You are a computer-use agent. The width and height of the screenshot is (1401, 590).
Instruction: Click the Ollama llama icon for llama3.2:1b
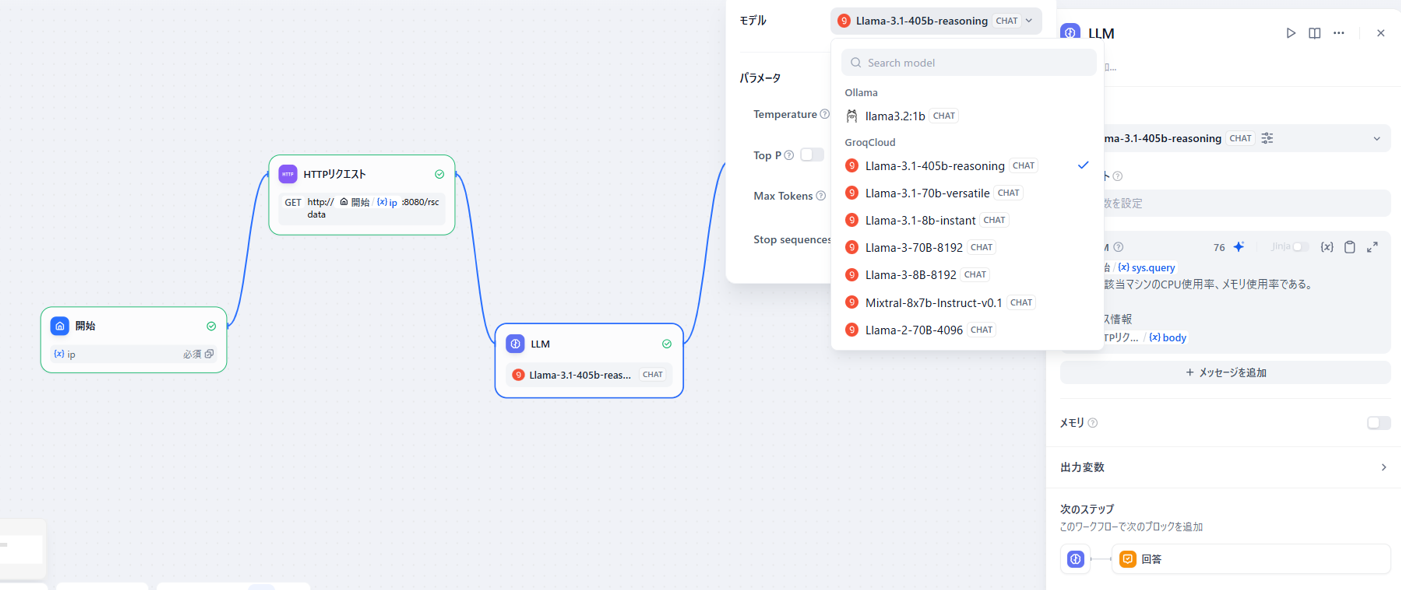coord(852,116)
